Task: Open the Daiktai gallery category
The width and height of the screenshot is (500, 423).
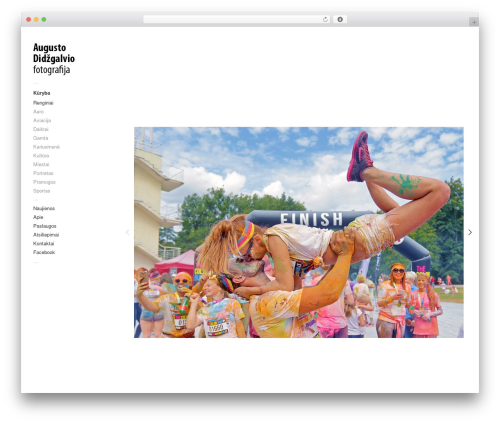Action: [x=41, y=129]
